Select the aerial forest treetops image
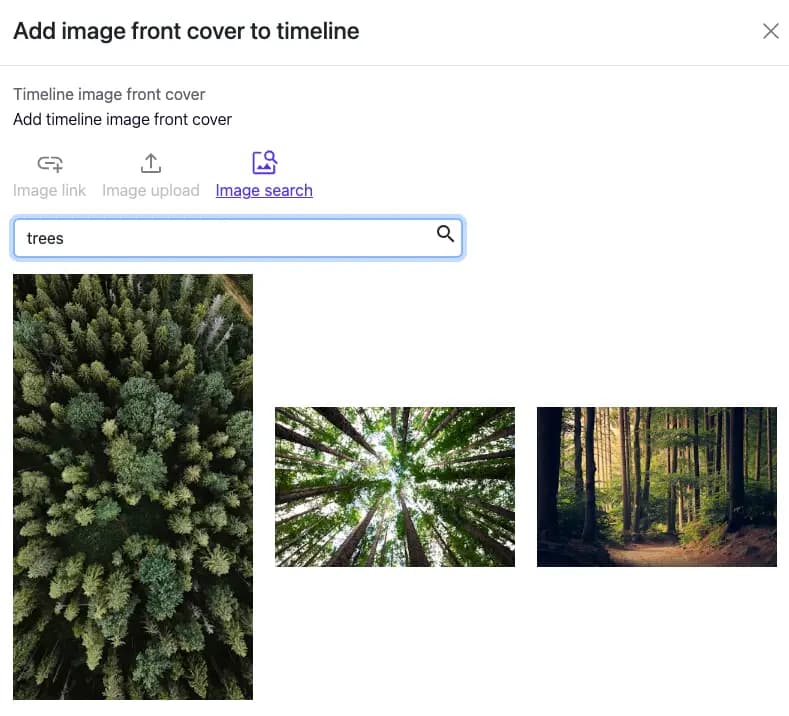The width and height of the screenshot is (789, 716). (x=133, y=487)
